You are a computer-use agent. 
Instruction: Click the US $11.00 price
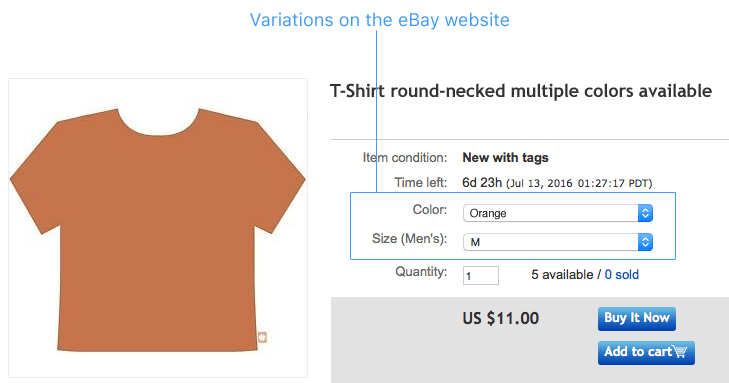point(501,318)
